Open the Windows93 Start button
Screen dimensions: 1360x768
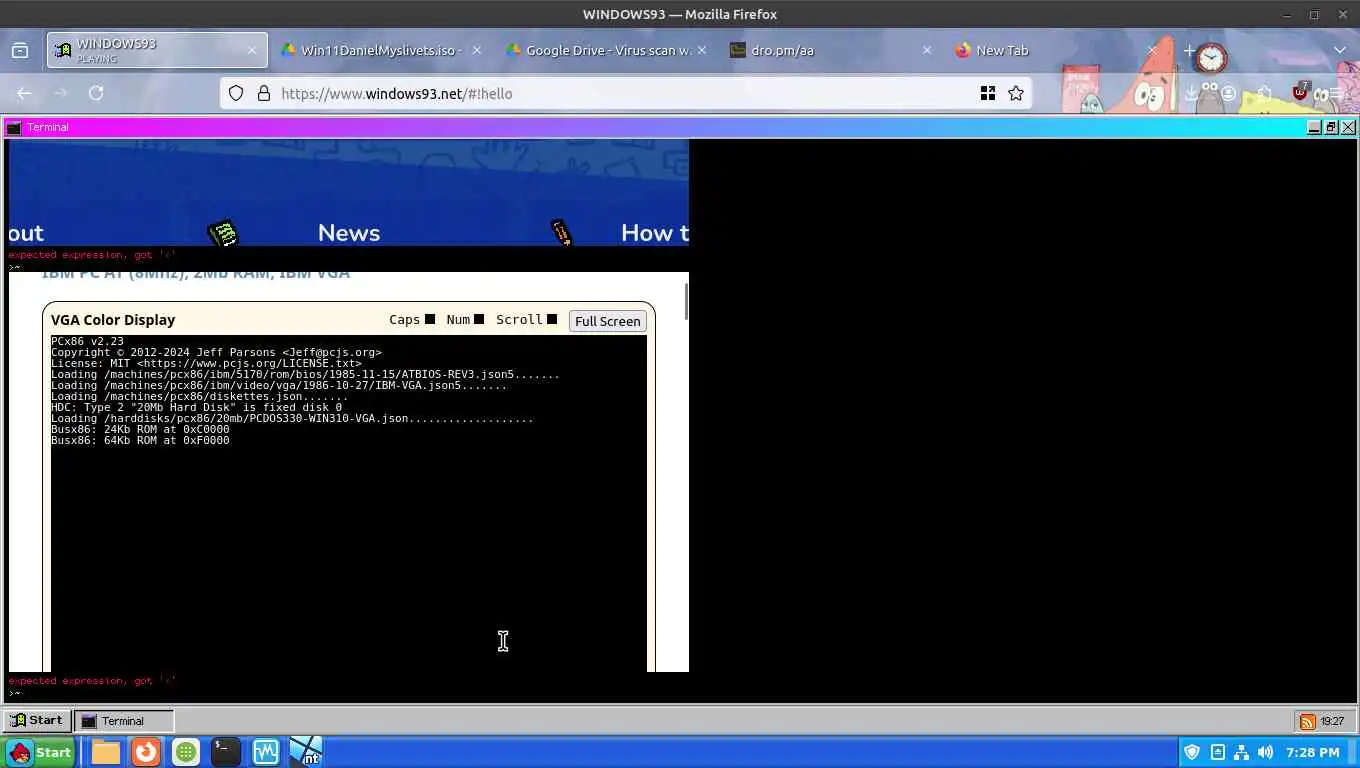click(36, 720)
